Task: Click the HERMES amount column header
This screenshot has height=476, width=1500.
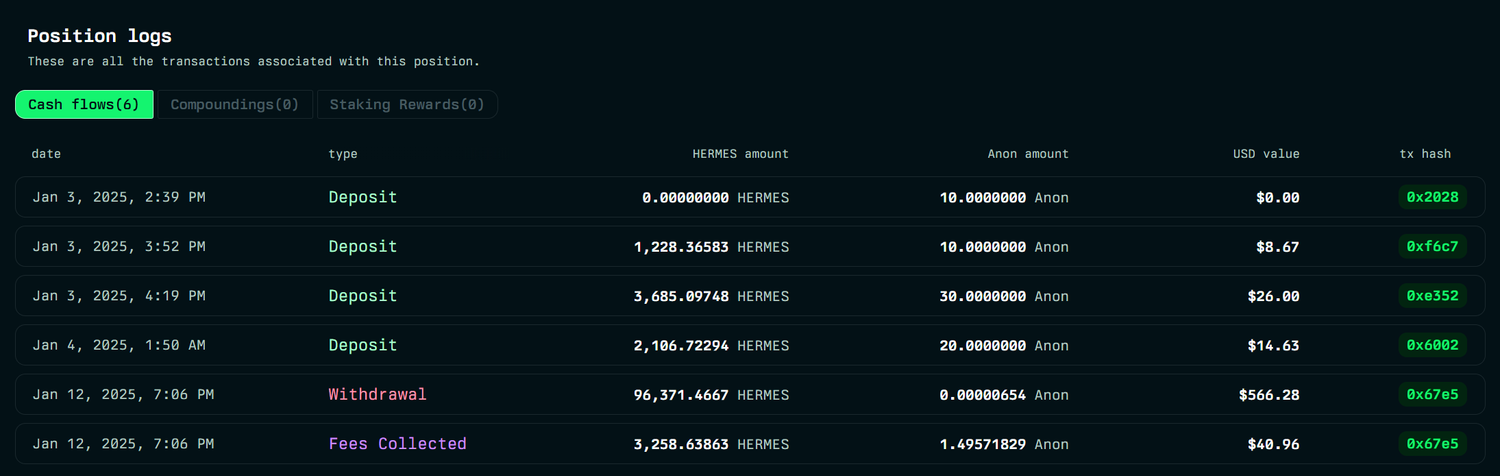Action: coord(740,154)
